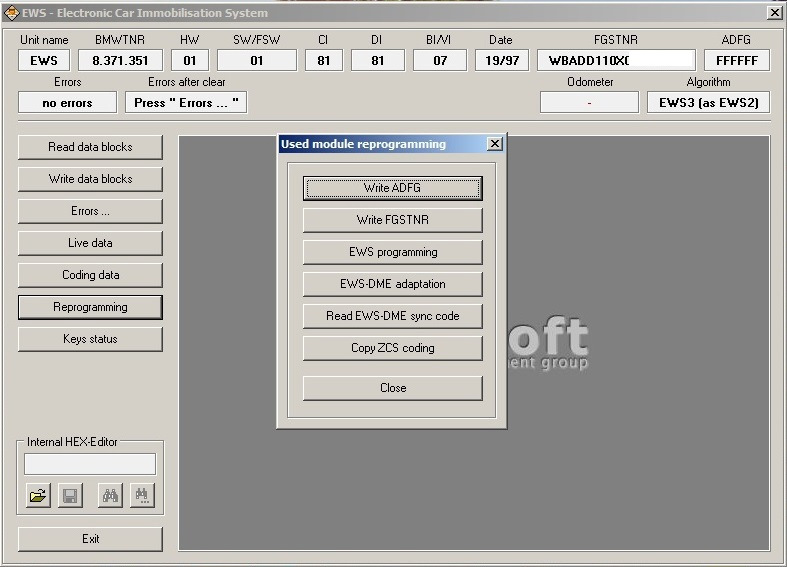Screen dimensions: 787x567
Task: Click the DI value 81
Action: click(378, 61)
